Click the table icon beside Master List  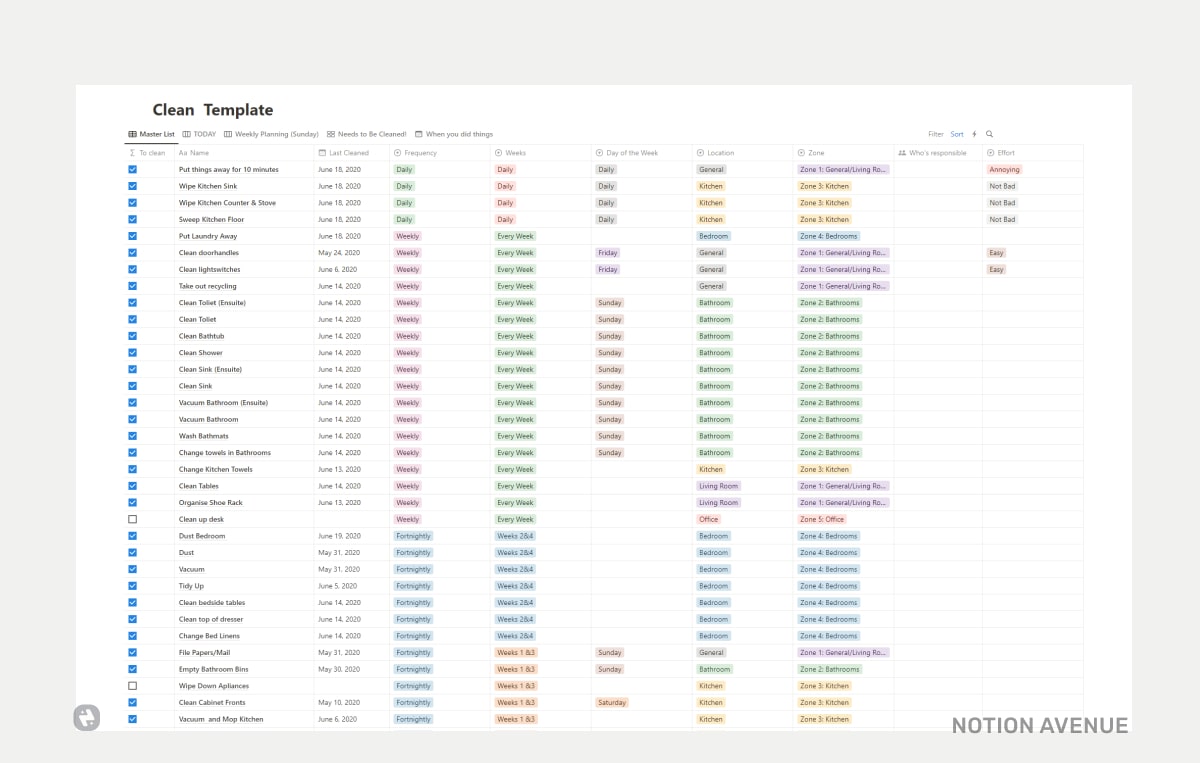[134, 133]
